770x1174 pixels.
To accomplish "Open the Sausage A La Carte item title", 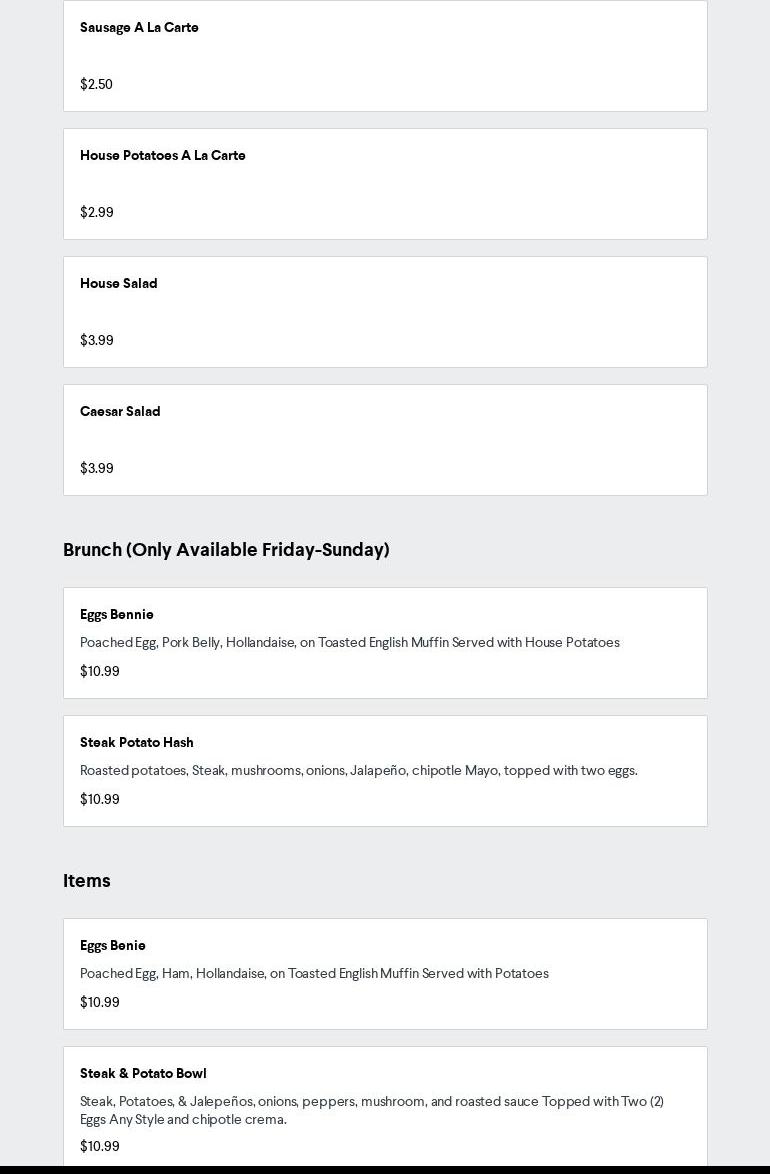I will pos(139,28).
